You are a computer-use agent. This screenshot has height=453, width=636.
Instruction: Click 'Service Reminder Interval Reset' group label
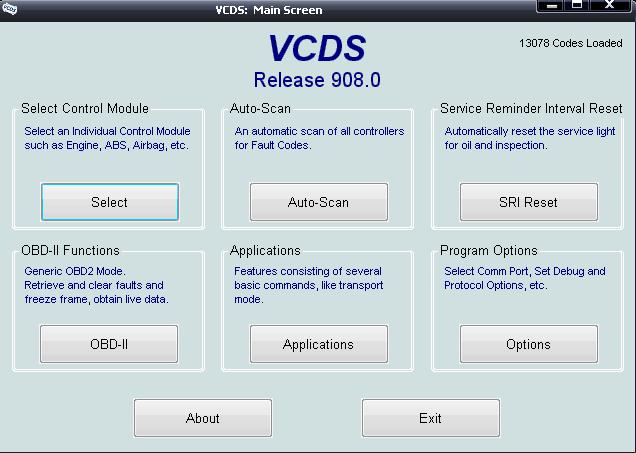pyautogui.click(x=531, y=108)
